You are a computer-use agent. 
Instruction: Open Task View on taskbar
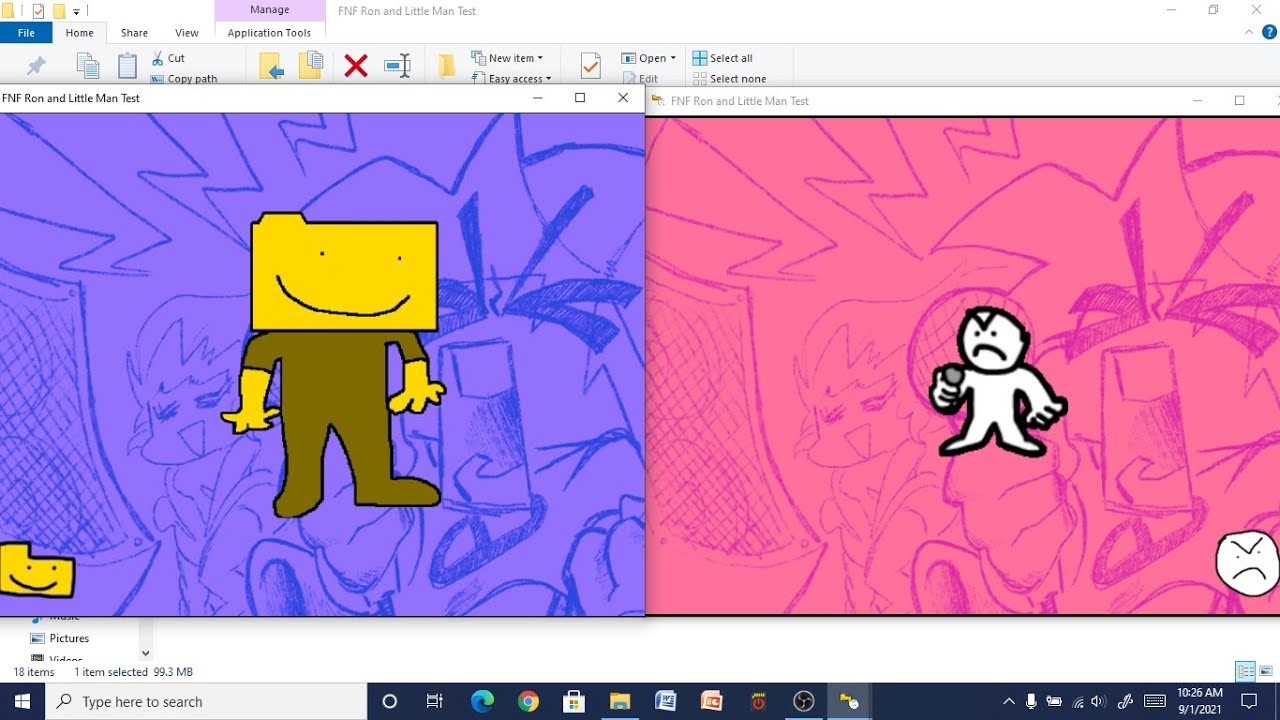pos(435,701)
